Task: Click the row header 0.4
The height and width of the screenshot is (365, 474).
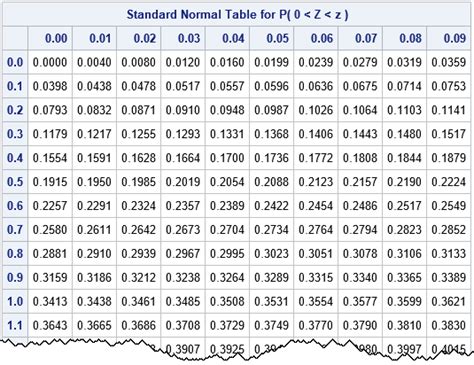Action: point(15,158)
